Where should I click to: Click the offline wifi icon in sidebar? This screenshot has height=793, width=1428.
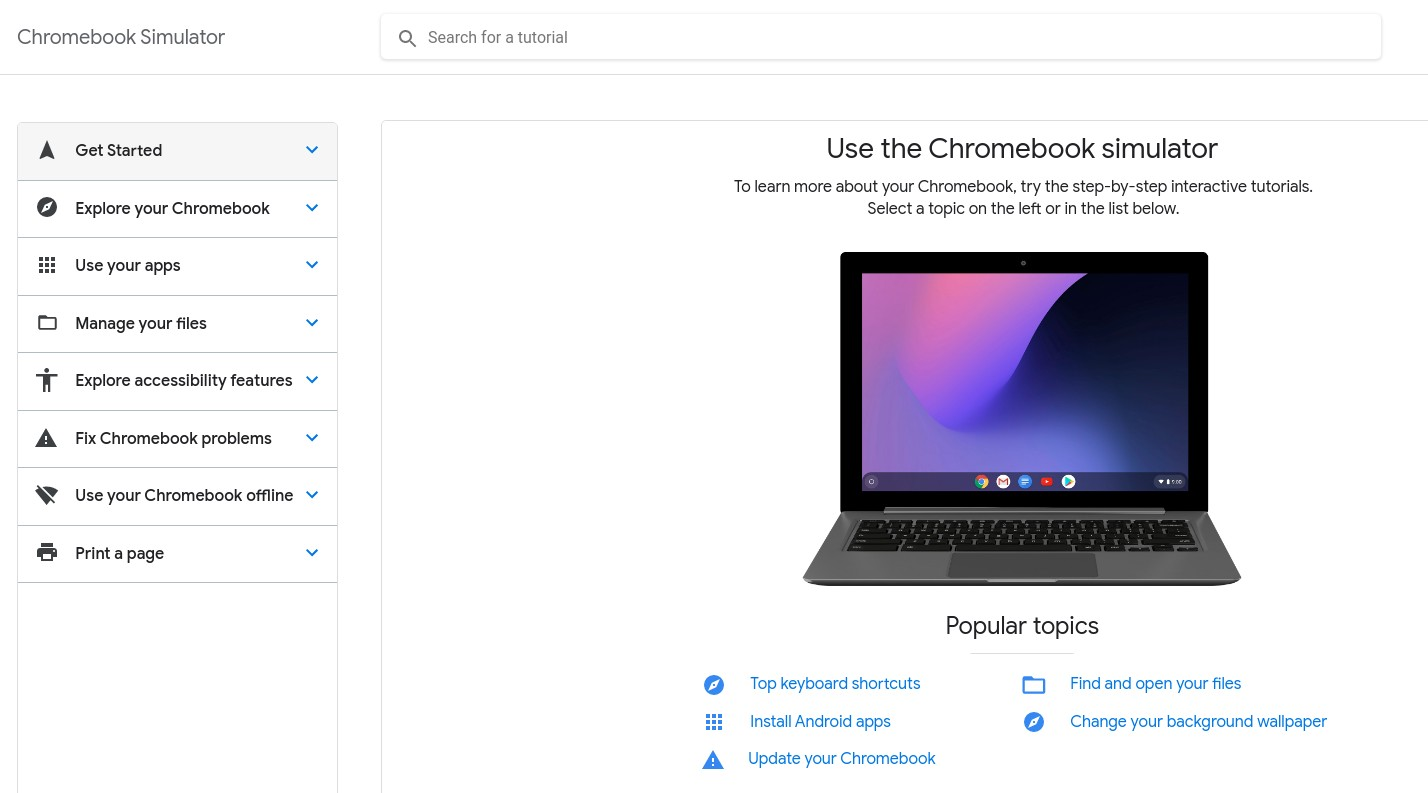[x=47, y=495]
